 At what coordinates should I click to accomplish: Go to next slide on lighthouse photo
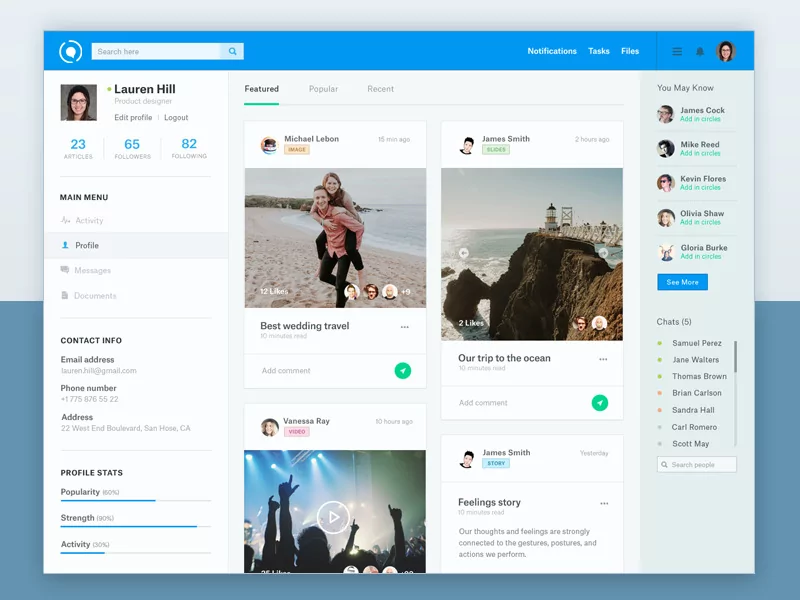click(603, 253)
